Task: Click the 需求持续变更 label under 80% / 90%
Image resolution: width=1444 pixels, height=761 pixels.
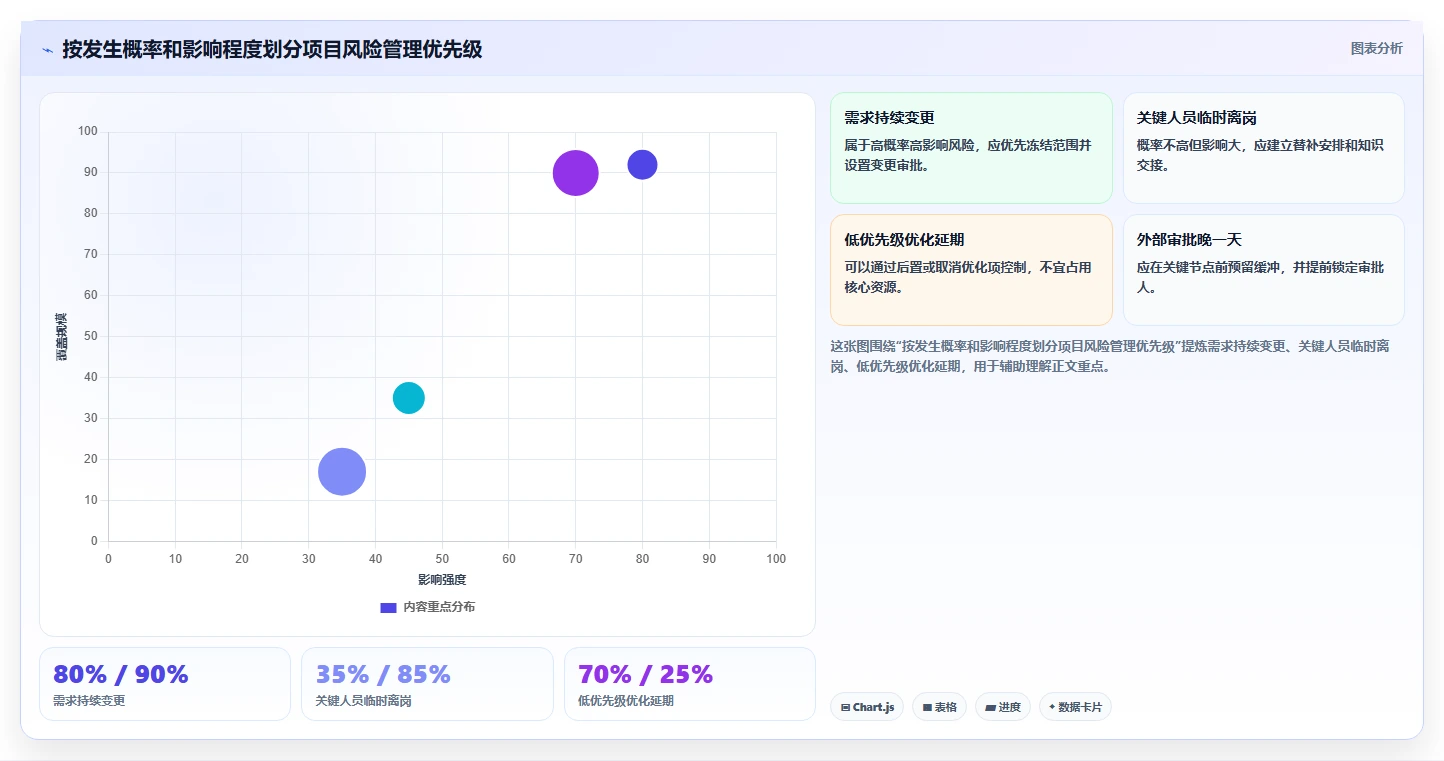Action: coord(89,701)
